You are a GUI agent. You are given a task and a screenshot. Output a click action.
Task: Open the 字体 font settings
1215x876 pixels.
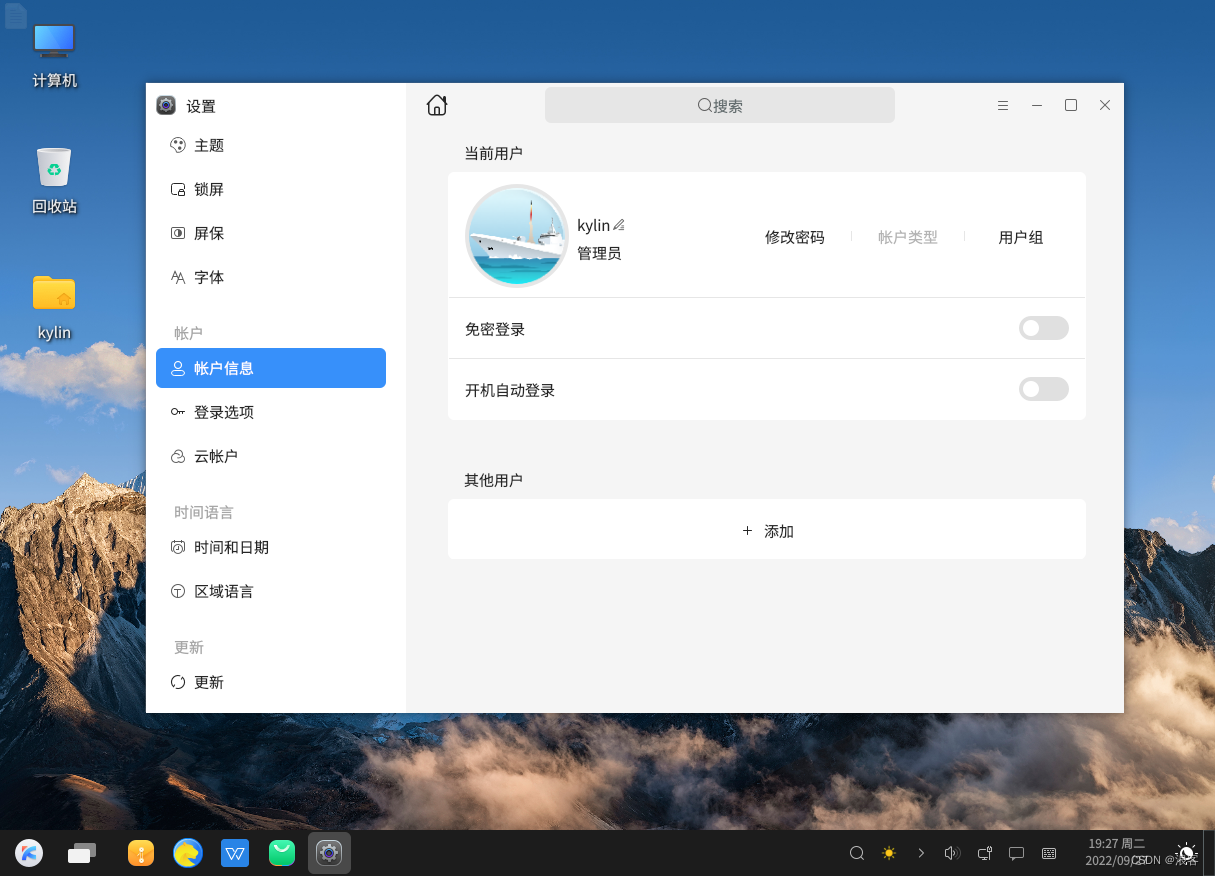coord(211,277)
